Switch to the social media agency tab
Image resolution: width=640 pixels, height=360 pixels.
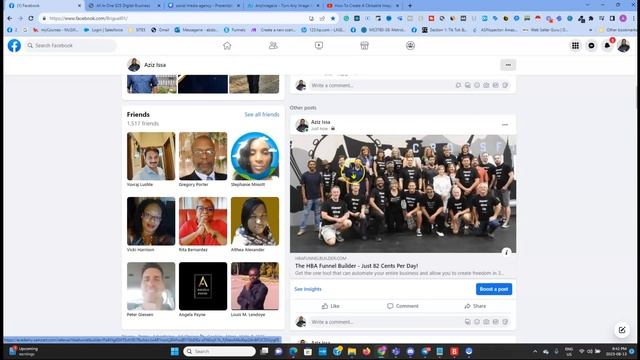[204, 6]
